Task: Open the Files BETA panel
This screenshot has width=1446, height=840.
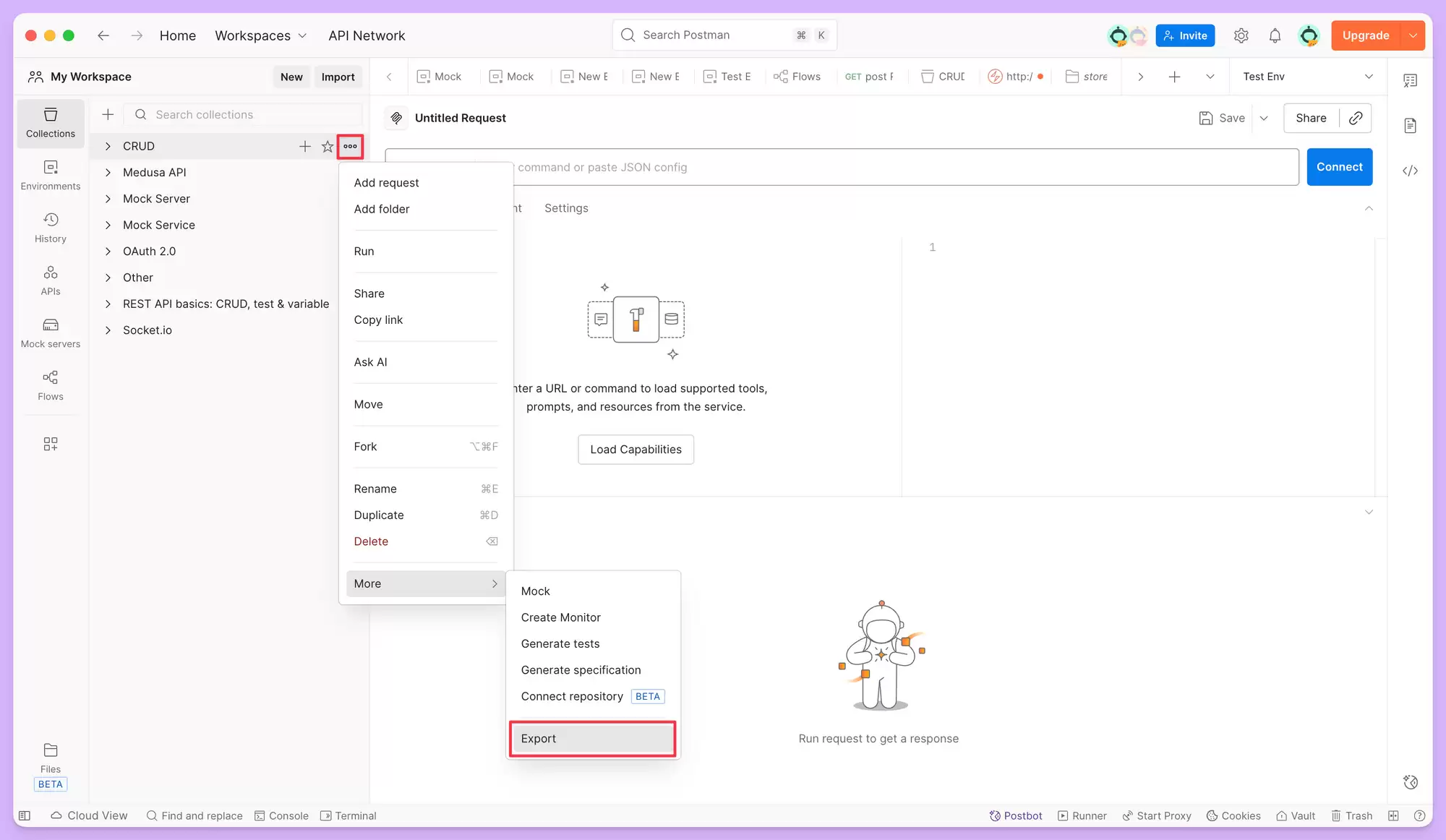Action: (x=51, y=766)
